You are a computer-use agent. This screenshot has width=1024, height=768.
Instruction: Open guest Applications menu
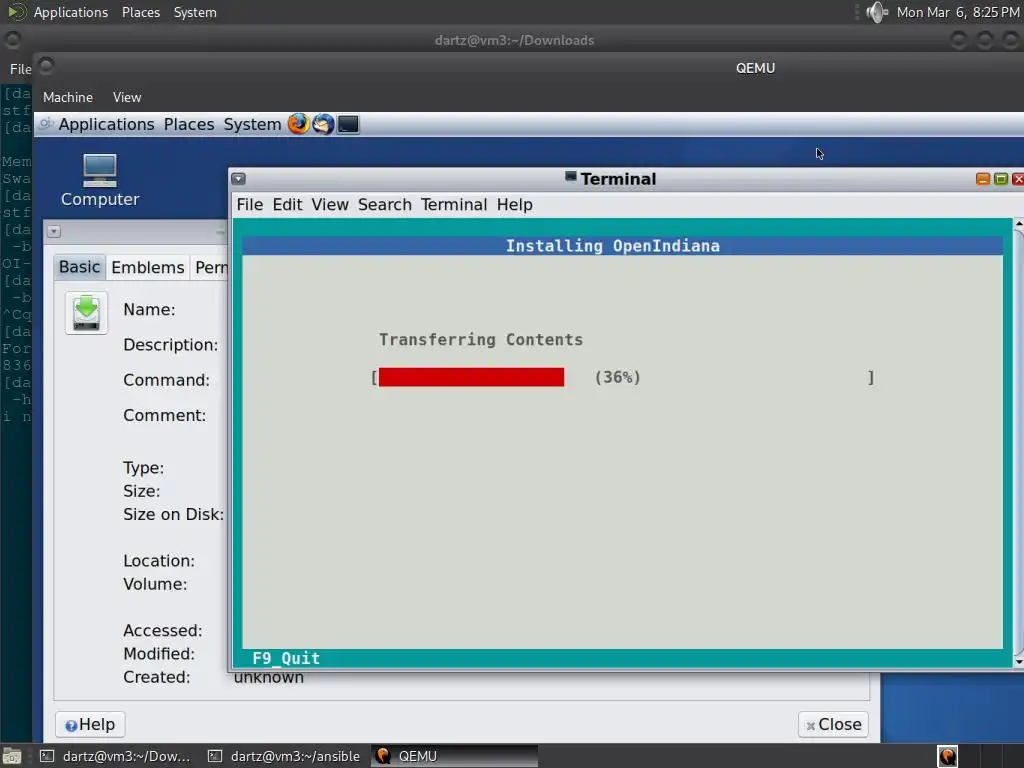(106, 124)
